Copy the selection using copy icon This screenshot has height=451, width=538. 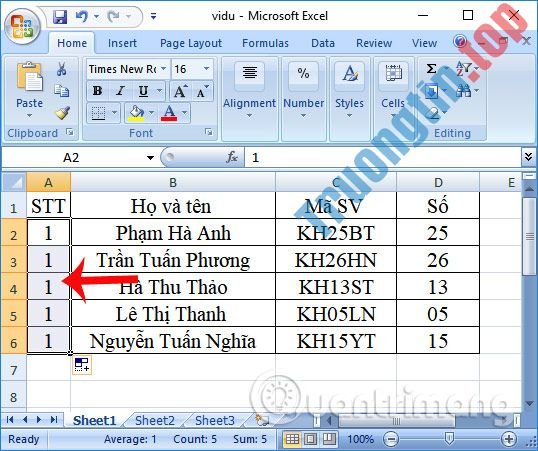click(62, 91)
